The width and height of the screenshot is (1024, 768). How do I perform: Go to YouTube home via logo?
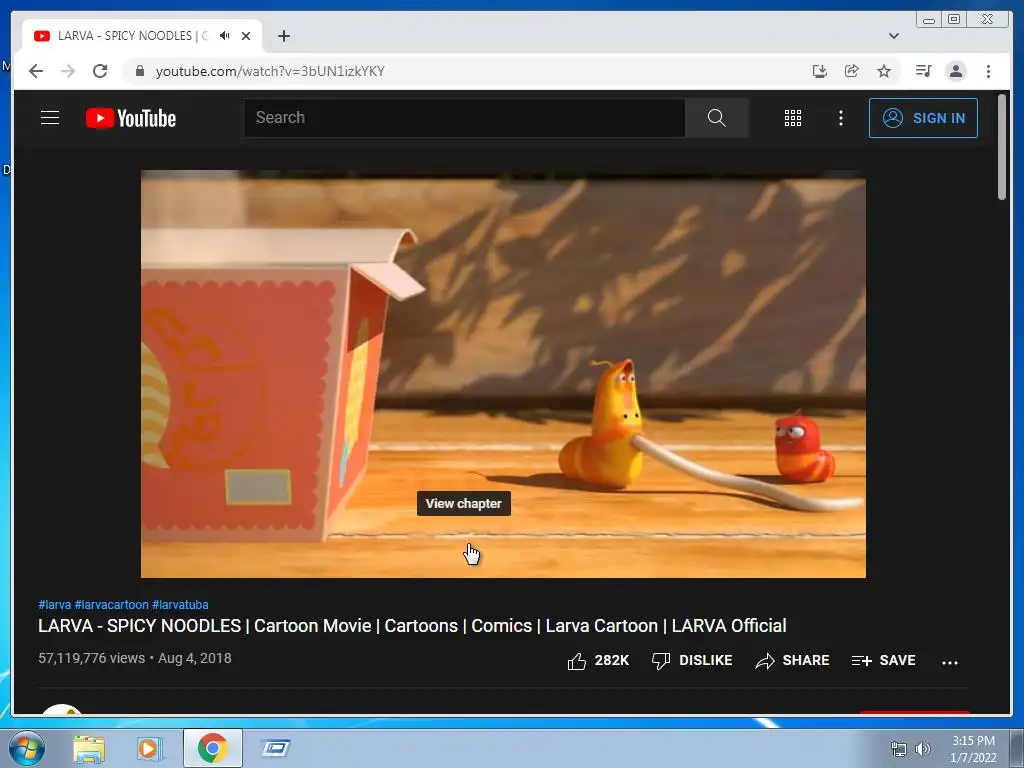pos(131,118)
